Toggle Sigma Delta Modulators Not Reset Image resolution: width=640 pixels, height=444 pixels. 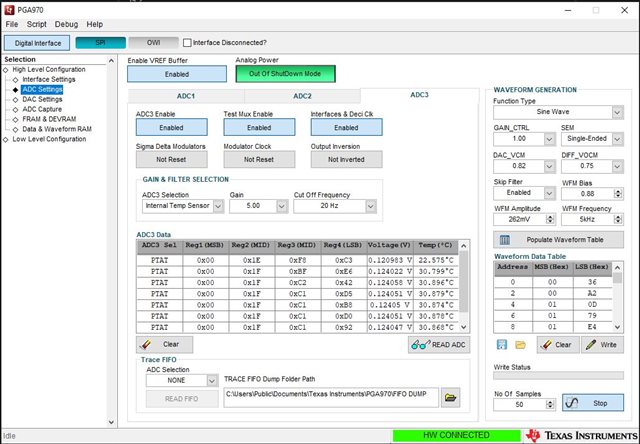tap(171, 159)
